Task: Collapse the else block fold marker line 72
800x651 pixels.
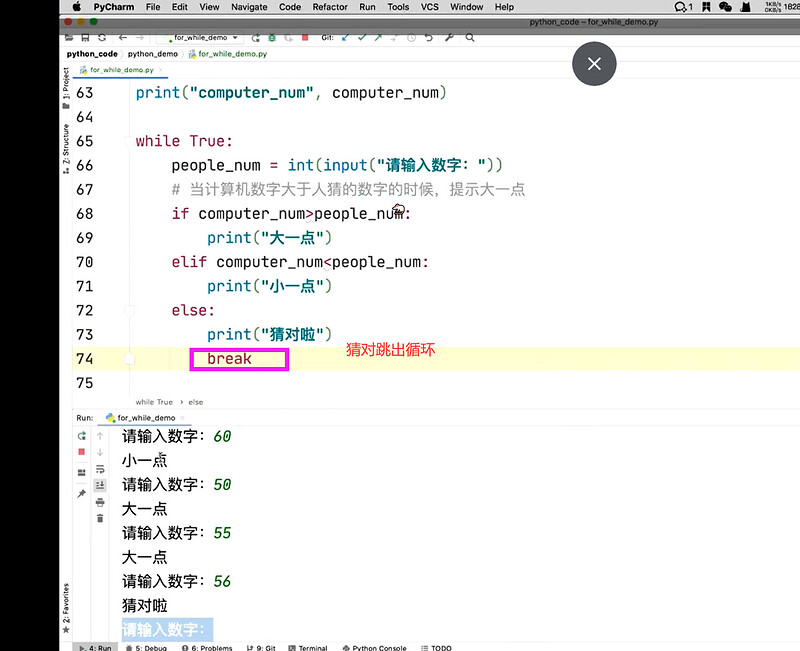Action: [x=129, y=311]
